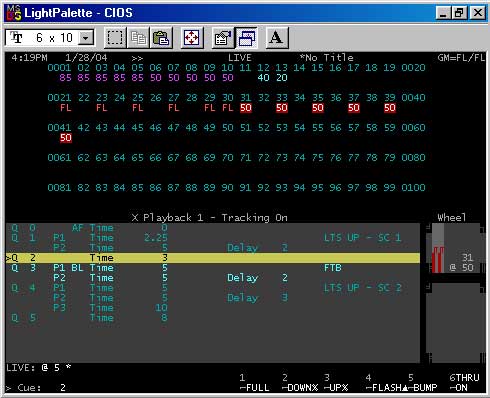This screenshot has width=490, height=398.
Task: Click the -FLASH softkey label
Action: tap(386, 388)
